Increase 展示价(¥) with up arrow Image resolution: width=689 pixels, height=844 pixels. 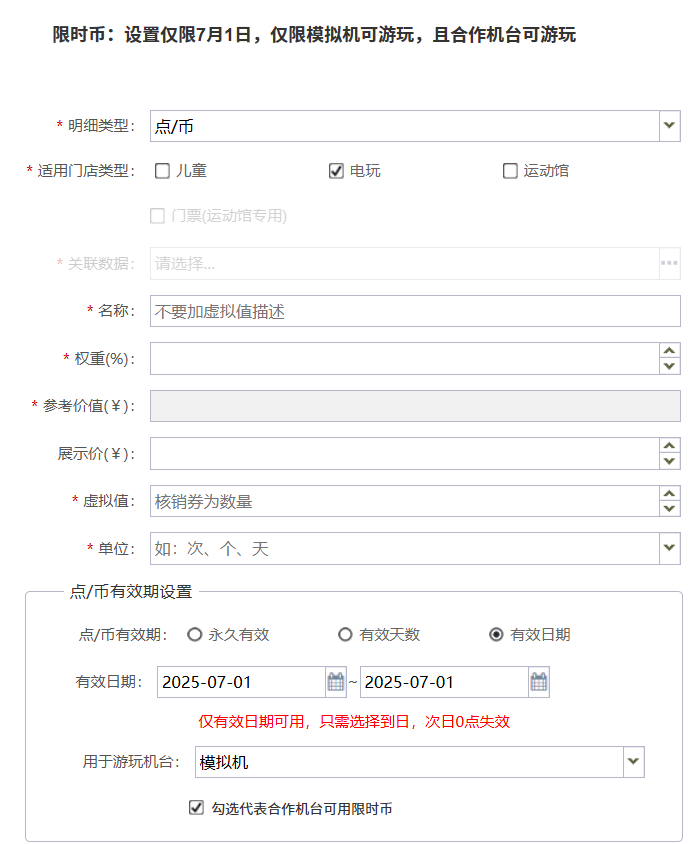670,446
